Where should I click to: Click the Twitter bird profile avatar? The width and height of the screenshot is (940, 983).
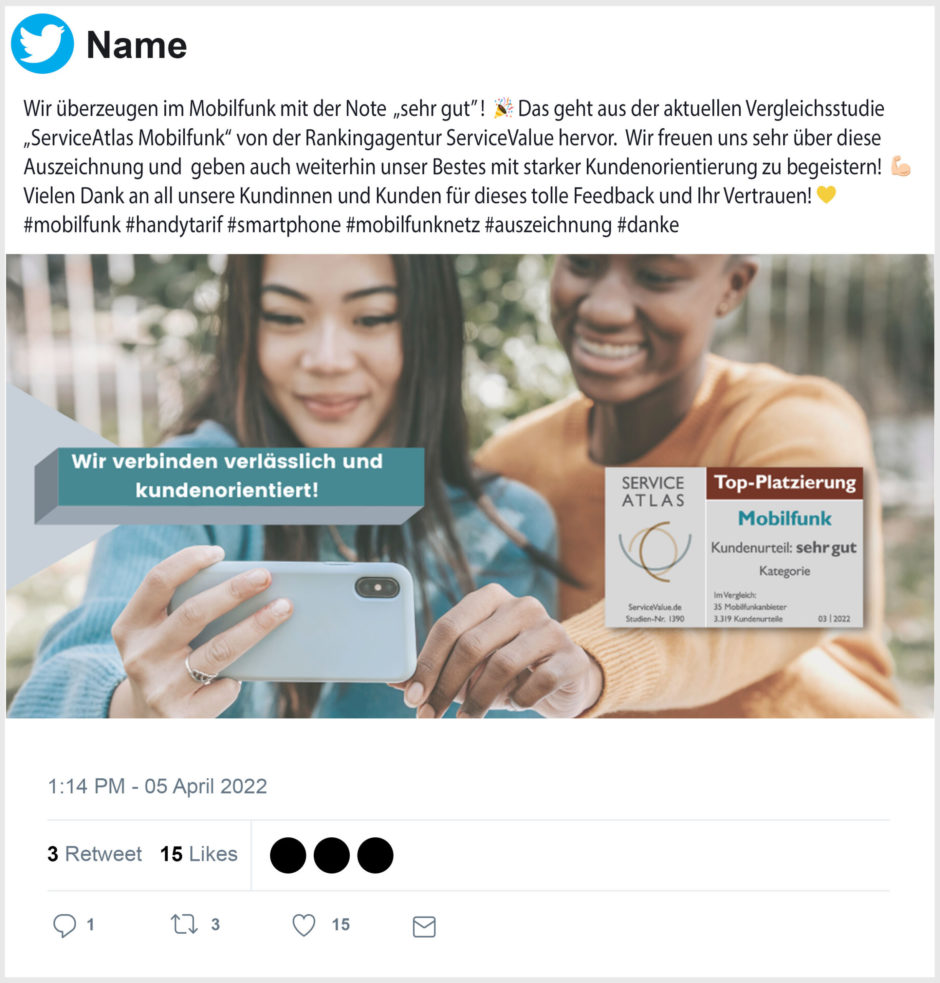(42, 44)
